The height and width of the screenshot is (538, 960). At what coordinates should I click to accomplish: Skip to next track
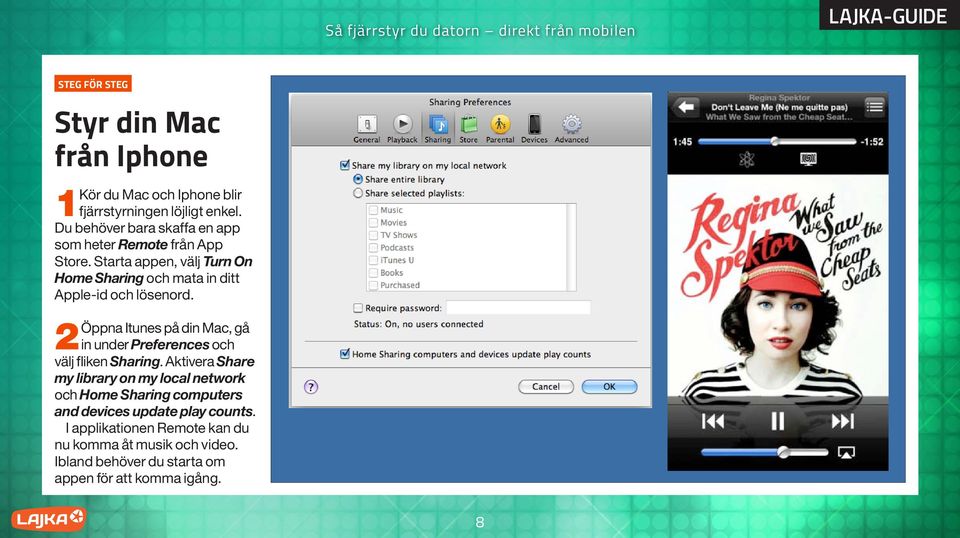point(842,421)
